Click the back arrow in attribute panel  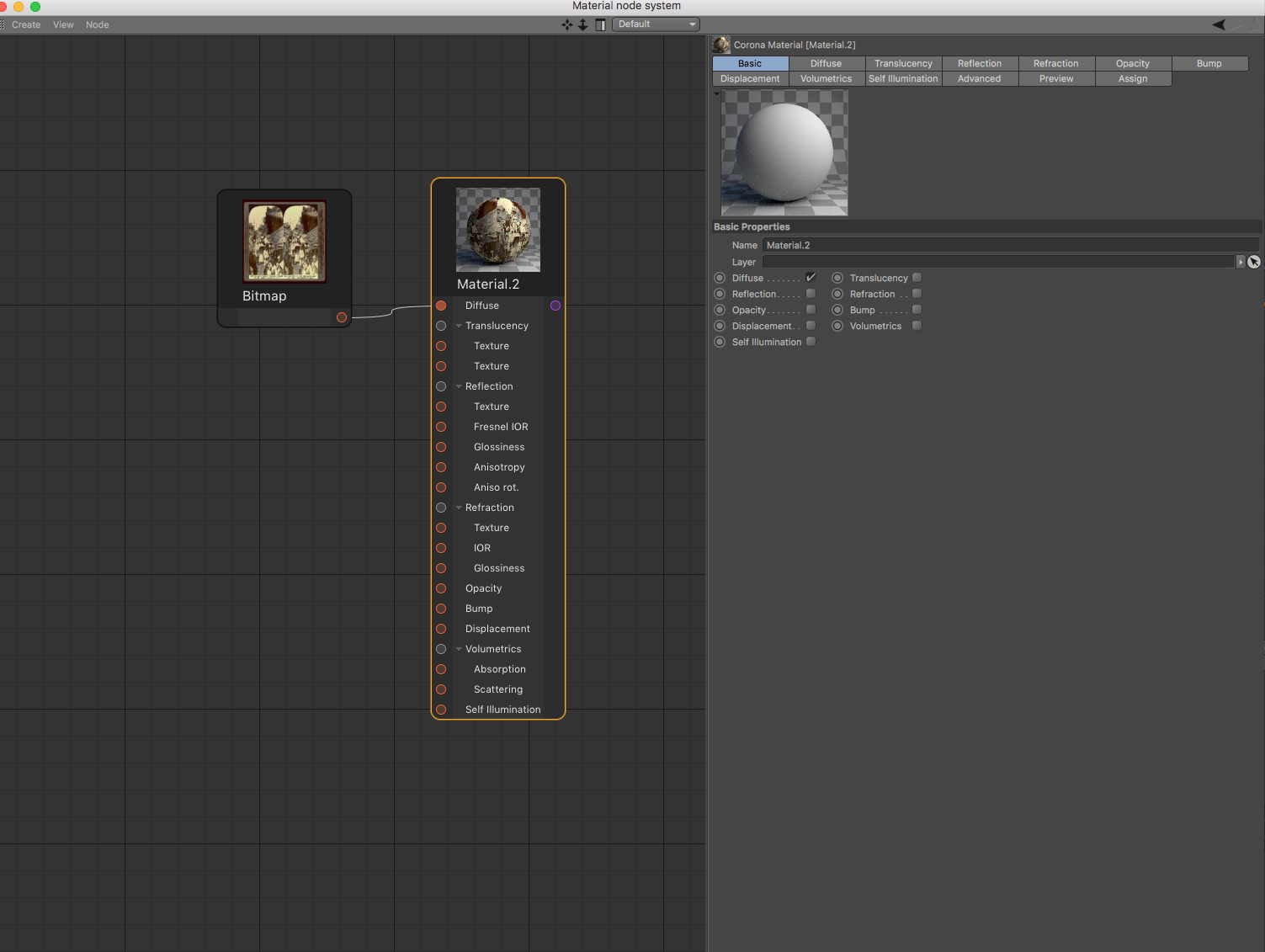(1219, 24)
